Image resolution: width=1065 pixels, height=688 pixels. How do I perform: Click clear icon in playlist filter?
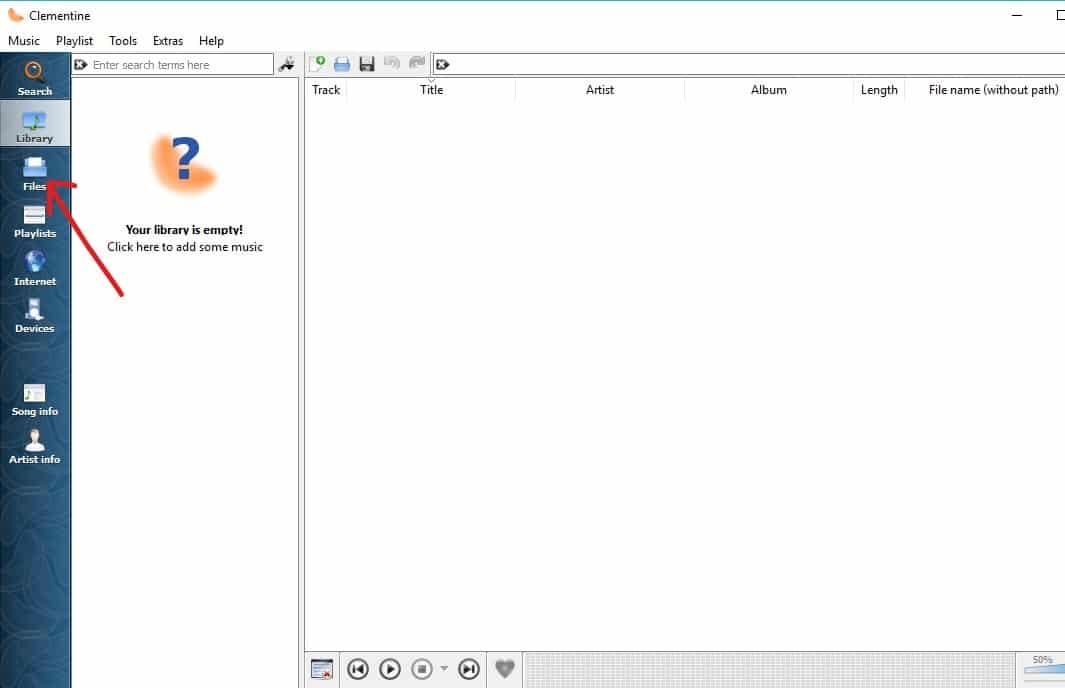coord(442,65)
